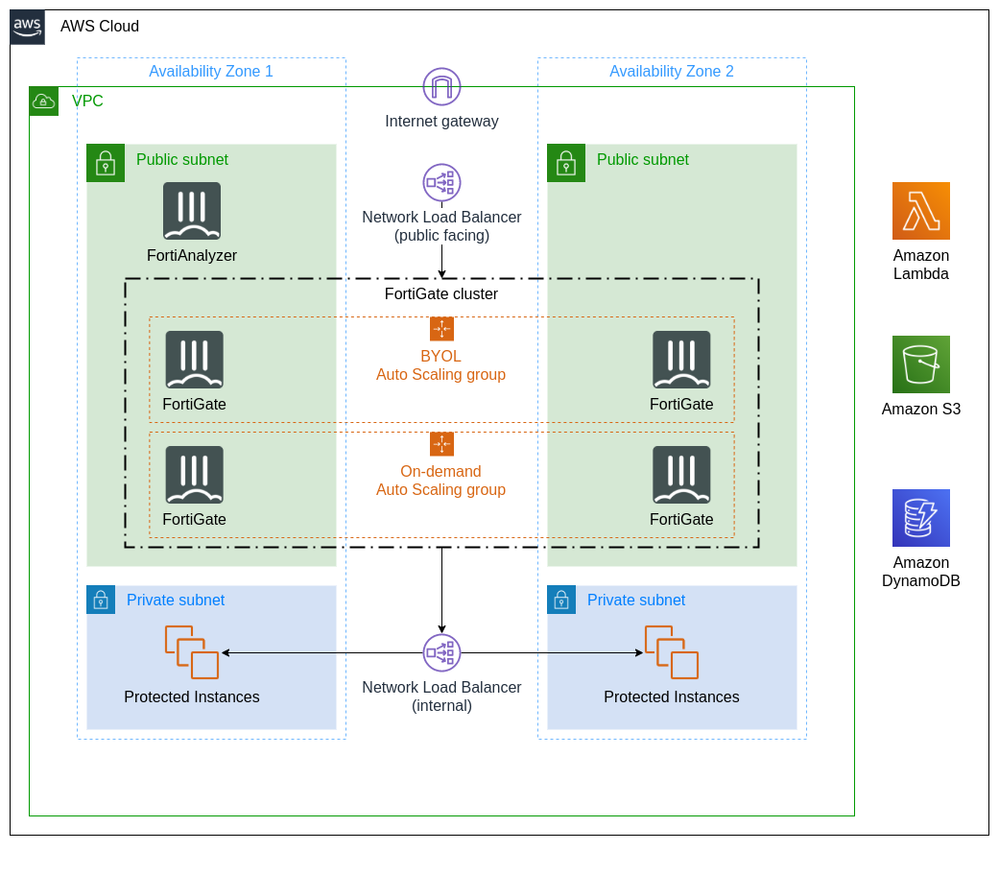The width and height of the screenshot is (999, 893).
Task: Click the Amazon Lambda icon
Action: (920, 211)
